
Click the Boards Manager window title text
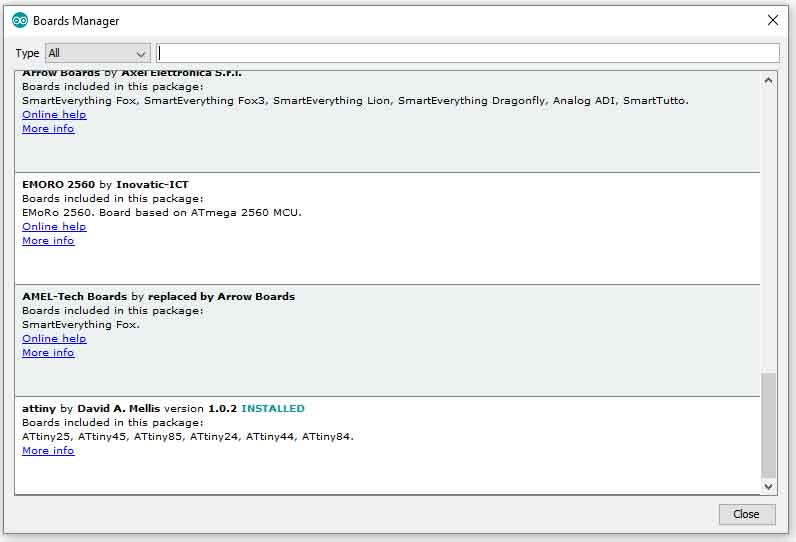(76, 21)
